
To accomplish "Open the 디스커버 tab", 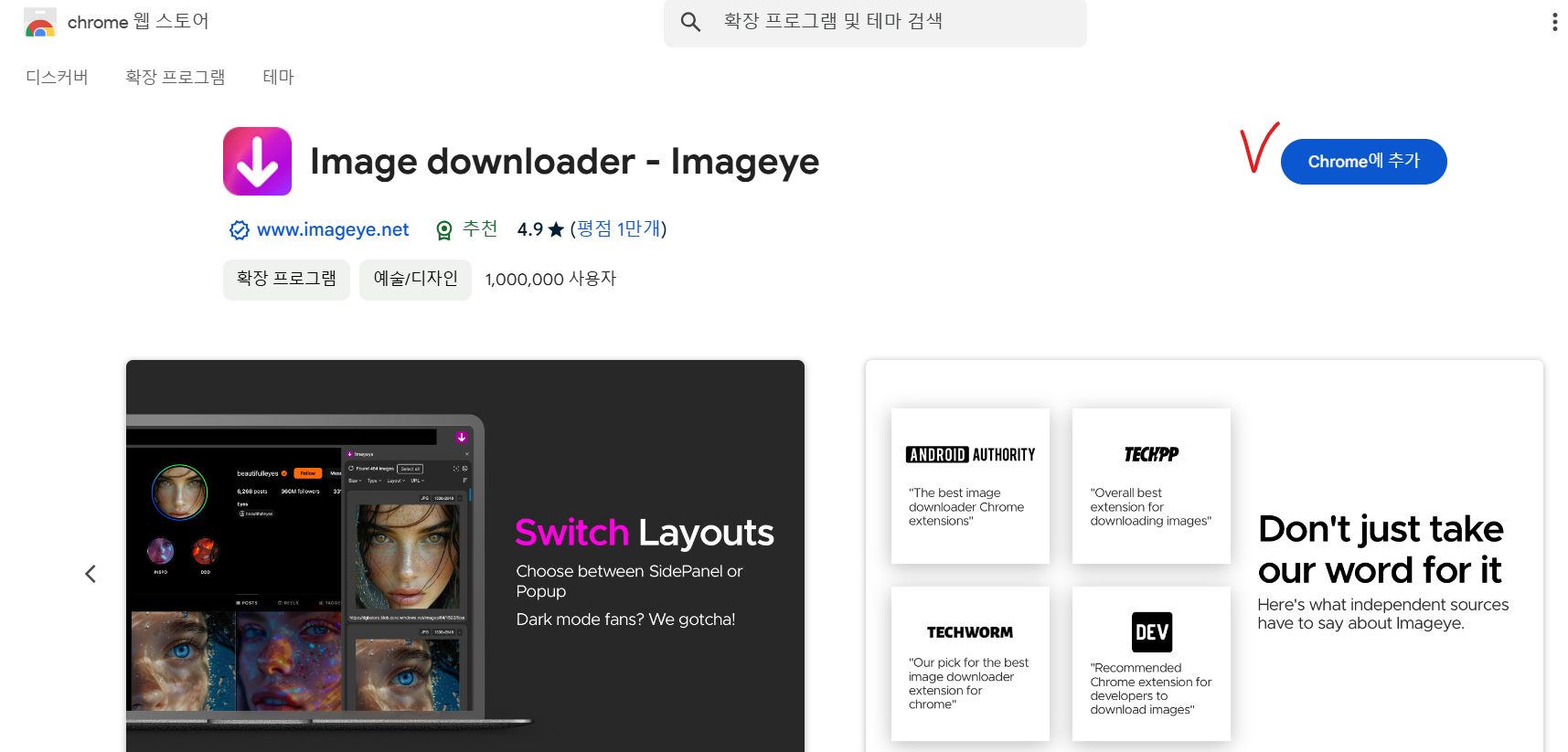I will (57, 77).
